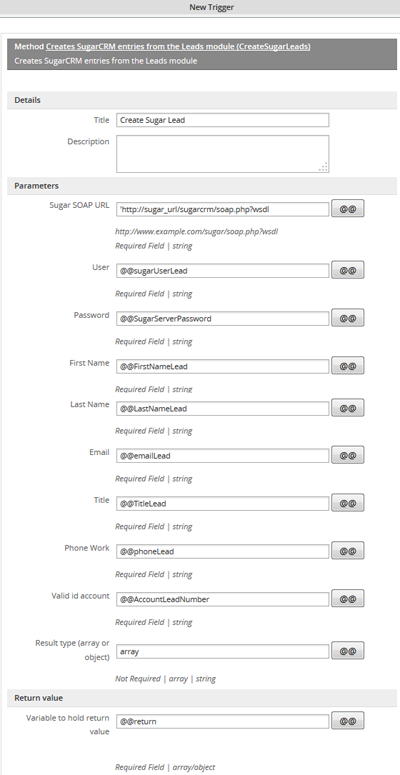Click the @@TitleLead parameter input

click(x=222, y=504)
